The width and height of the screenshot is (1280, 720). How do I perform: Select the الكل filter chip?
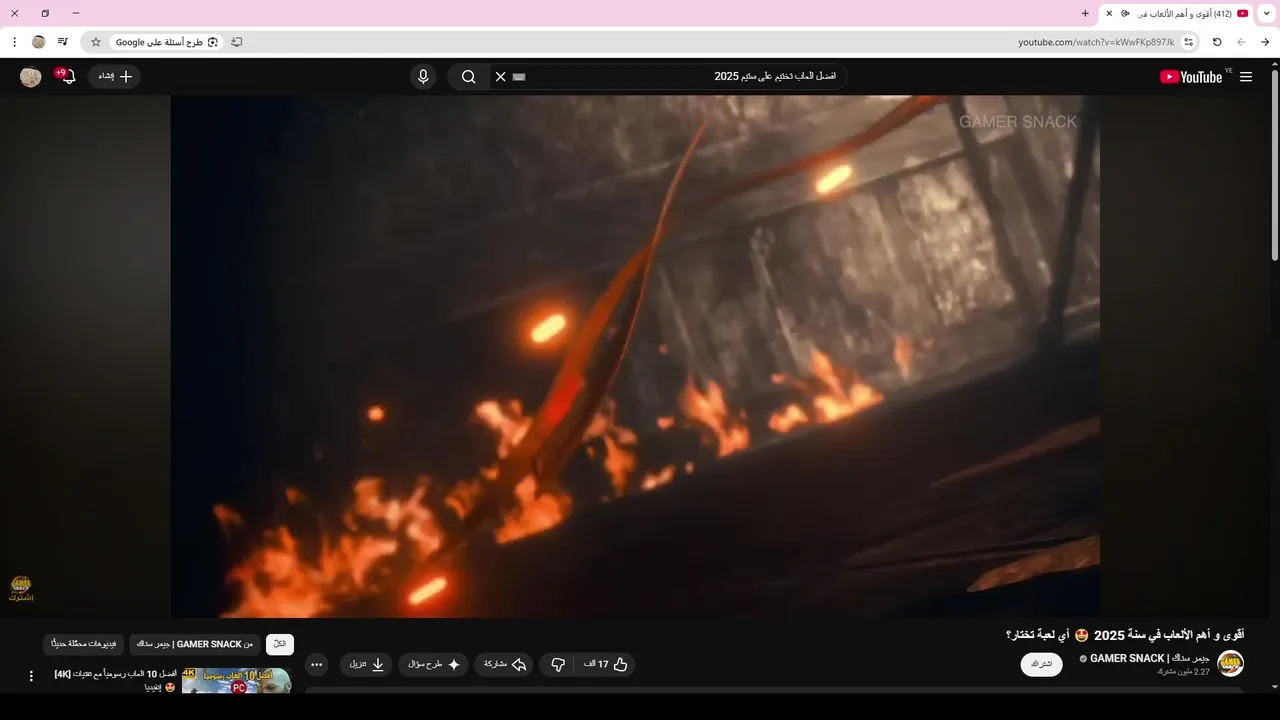point(280,644)
